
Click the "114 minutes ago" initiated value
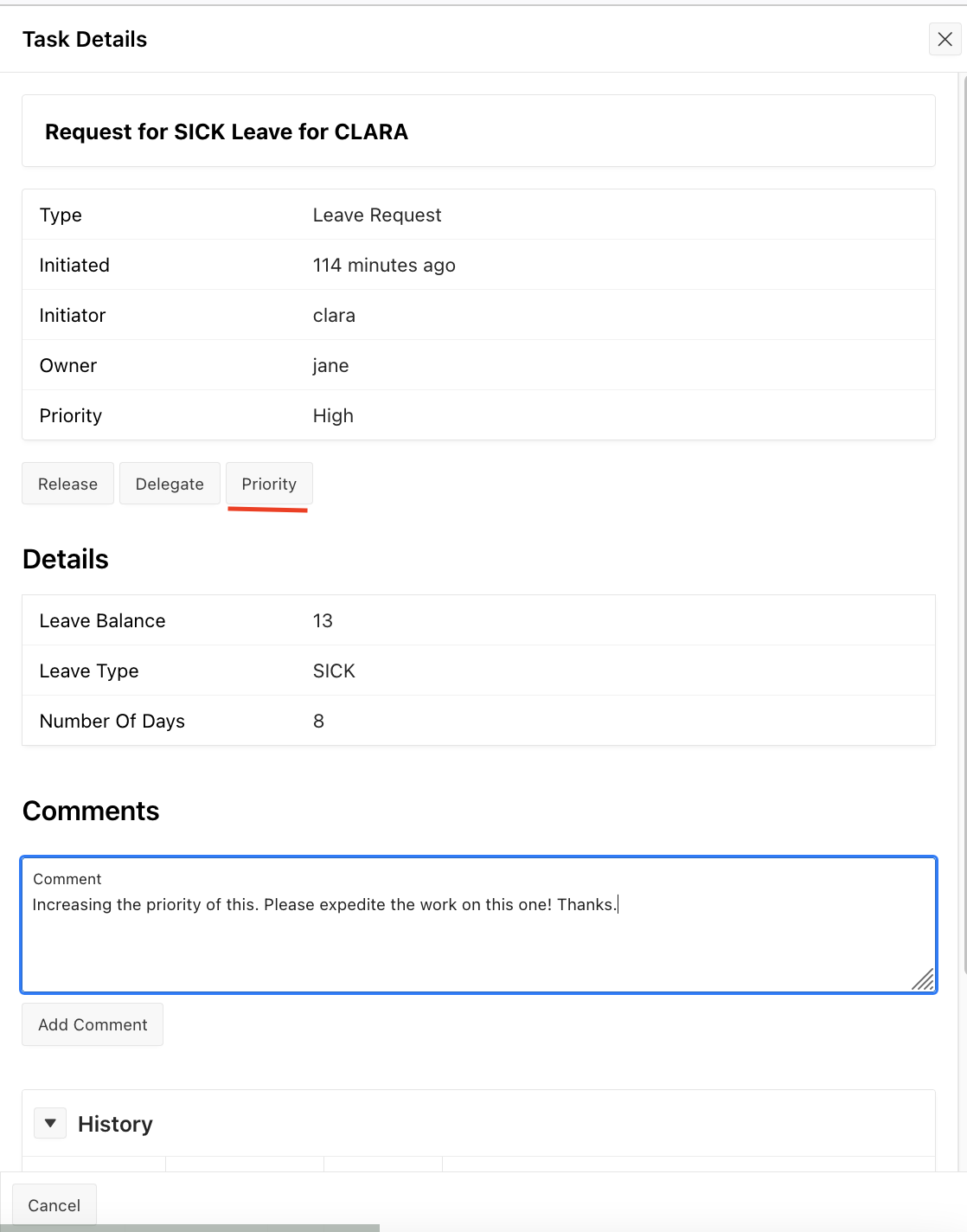pos(384,265)
